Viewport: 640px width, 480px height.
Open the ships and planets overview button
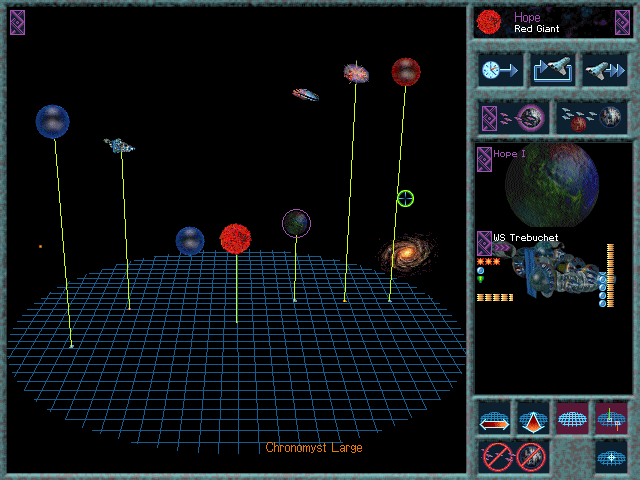tap(591, 118)
